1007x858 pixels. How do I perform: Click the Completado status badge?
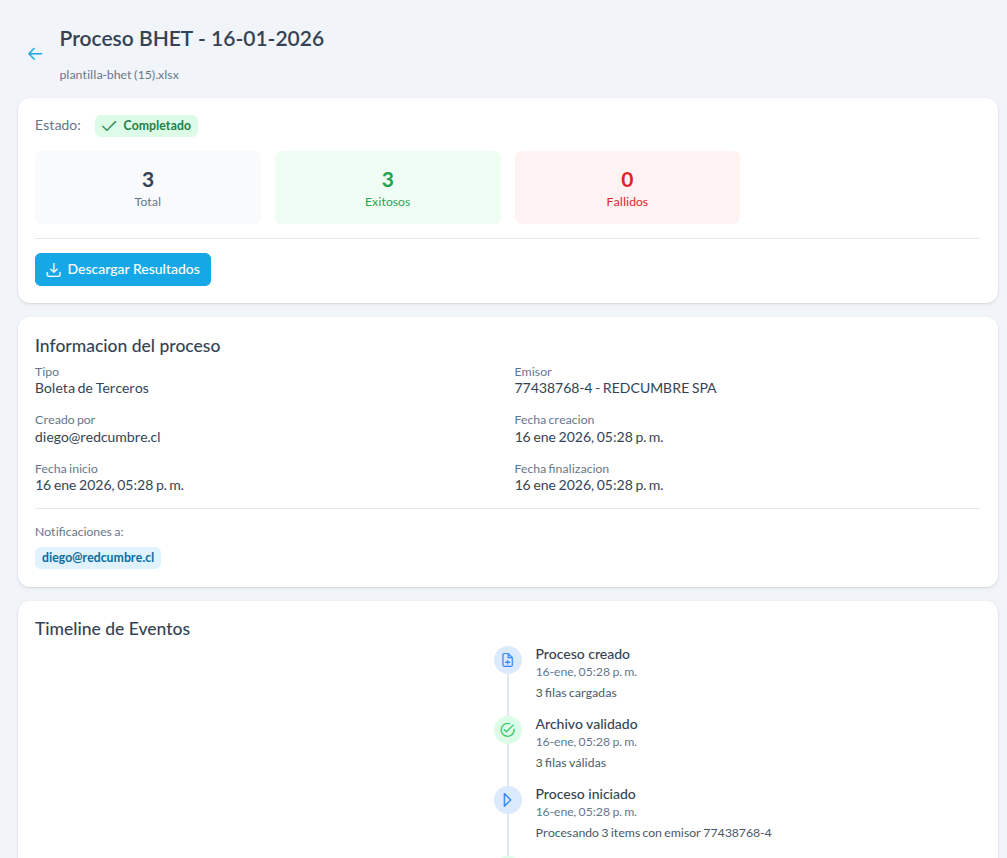[146, 126]
